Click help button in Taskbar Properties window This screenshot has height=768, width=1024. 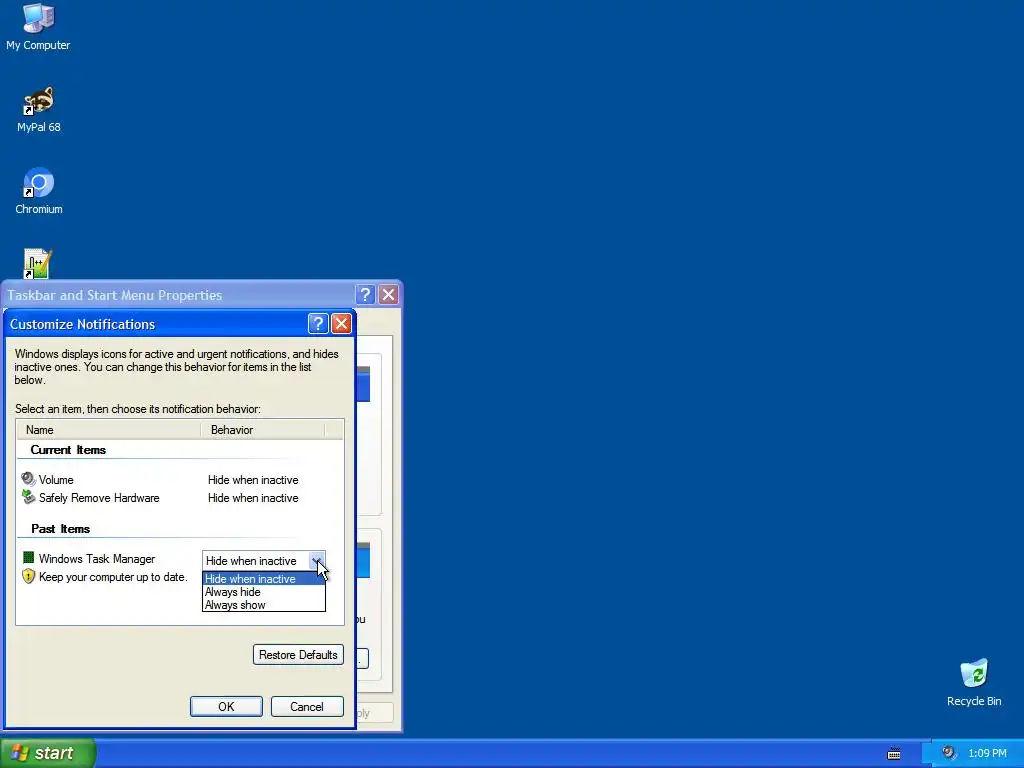pos(365,295)
